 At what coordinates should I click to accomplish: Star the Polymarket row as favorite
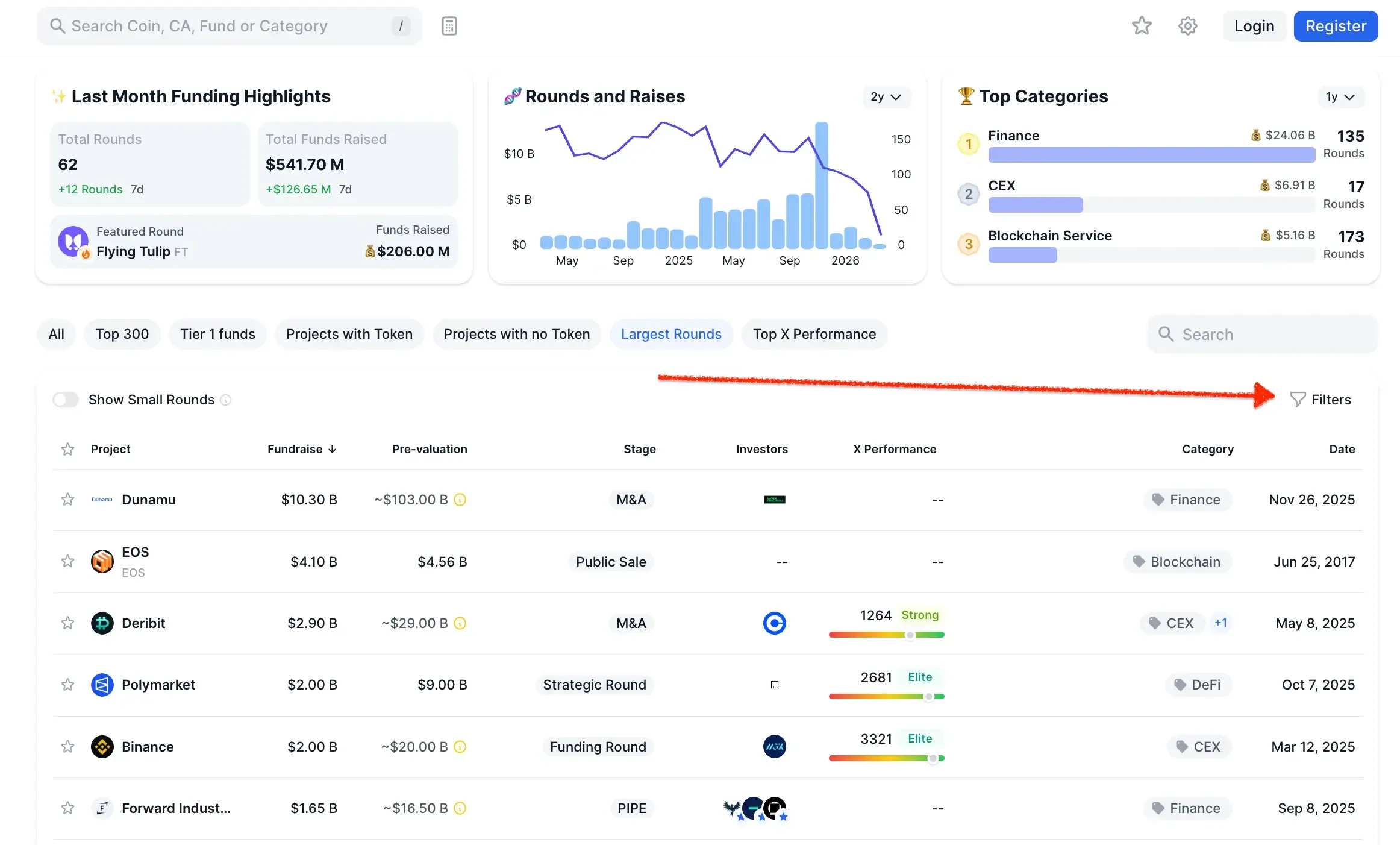tap(67, 685)
